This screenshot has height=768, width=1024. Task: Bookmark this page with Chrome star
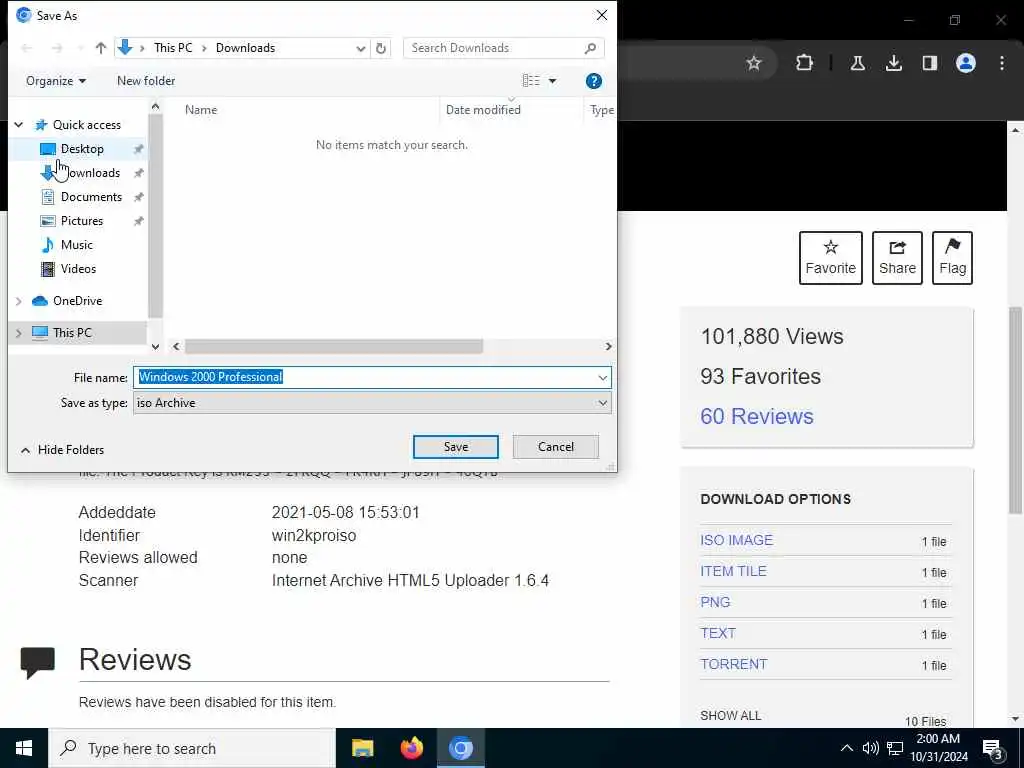click(754, 63)
